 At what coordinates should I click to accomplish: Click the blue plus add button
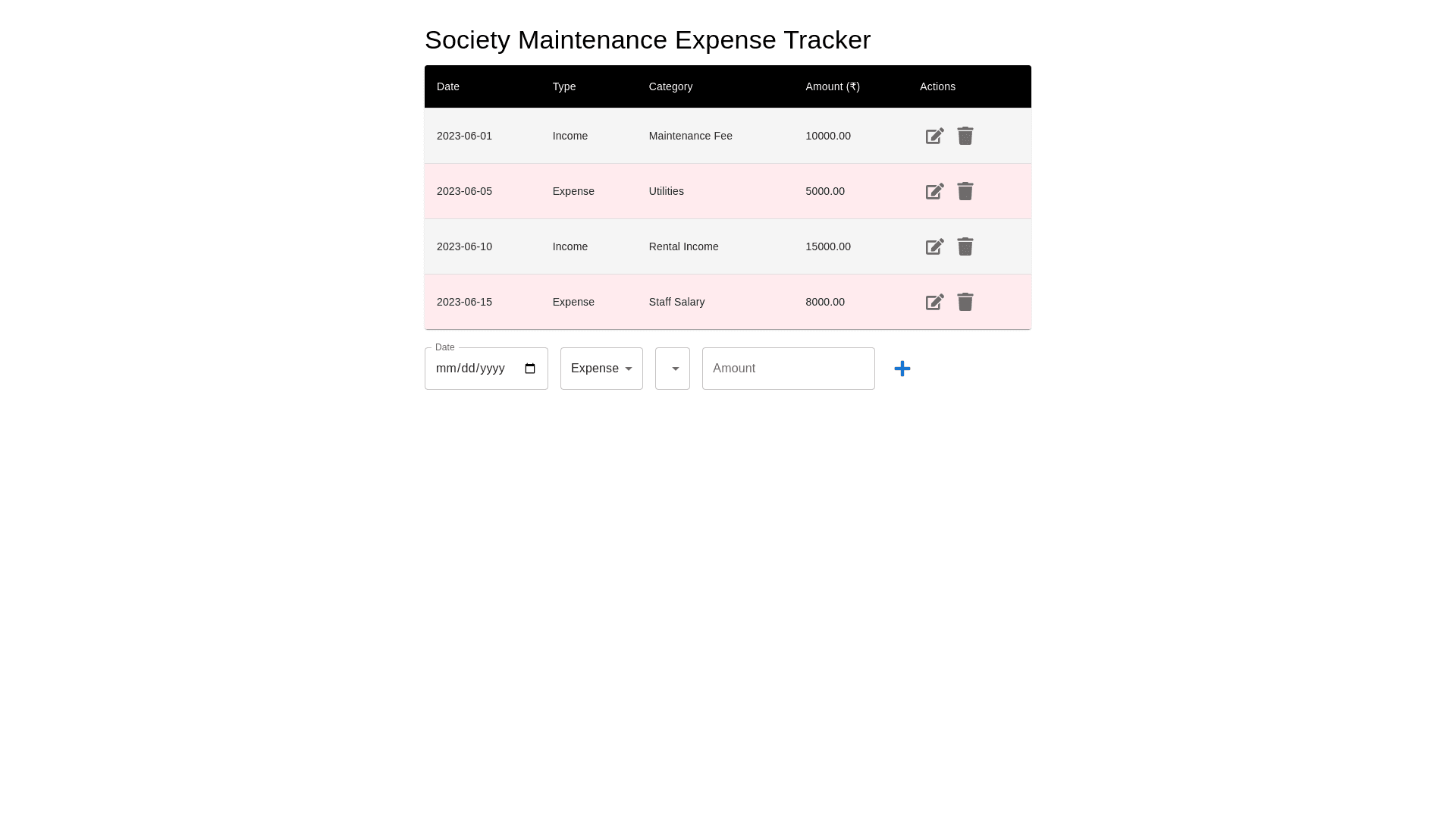pos(902,369)
